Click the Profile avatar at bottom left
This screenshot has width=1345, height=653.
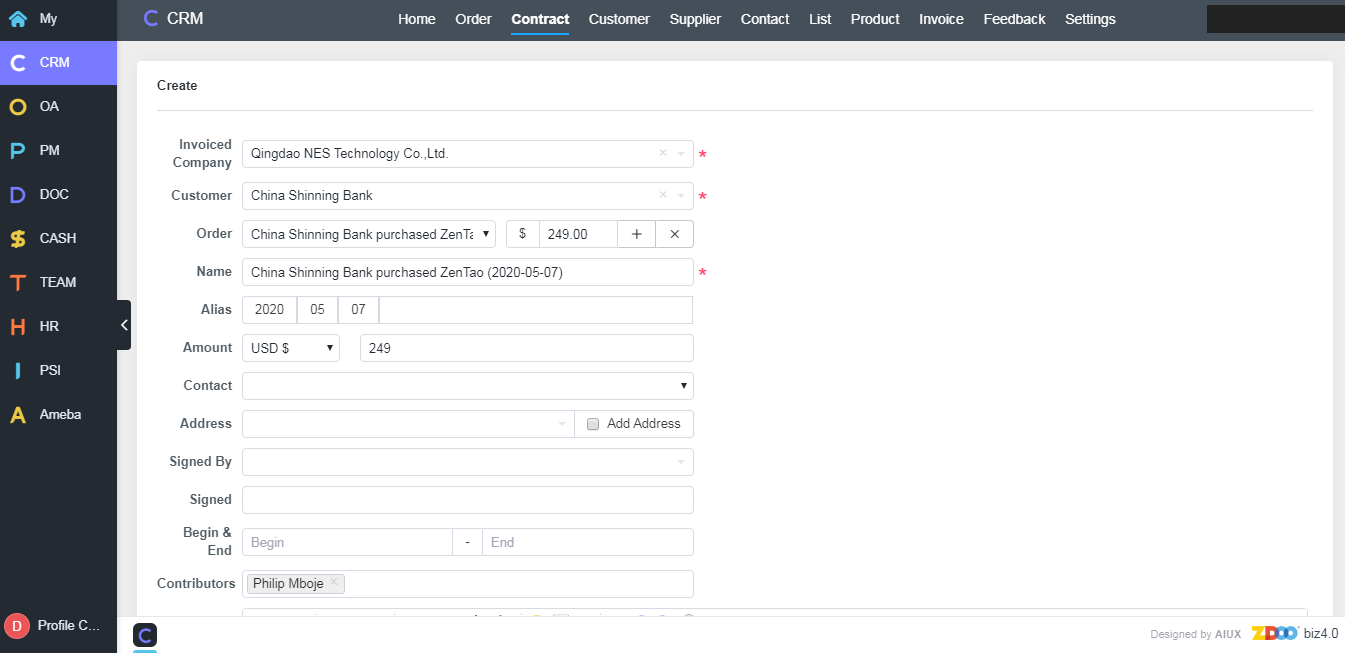pyautogui.click(x=17, y=626)
